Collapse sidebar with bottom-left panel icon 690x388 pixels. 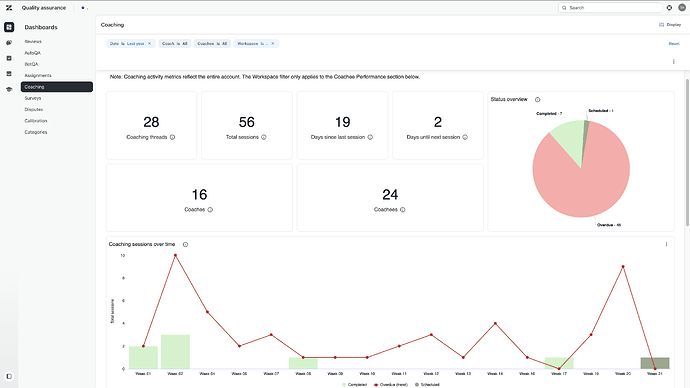point(9,377)
